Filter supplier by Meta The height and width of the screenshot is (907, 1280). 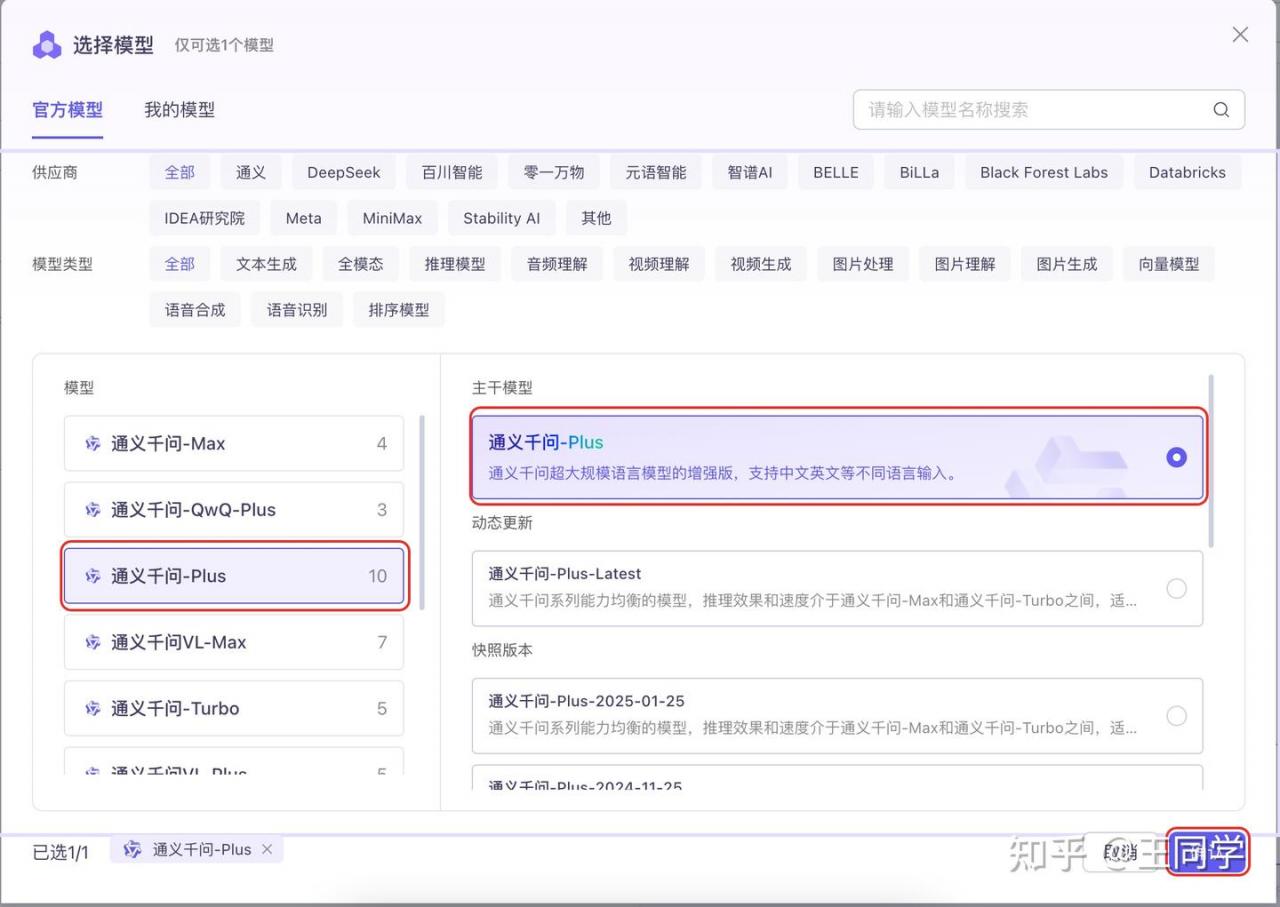304,218
